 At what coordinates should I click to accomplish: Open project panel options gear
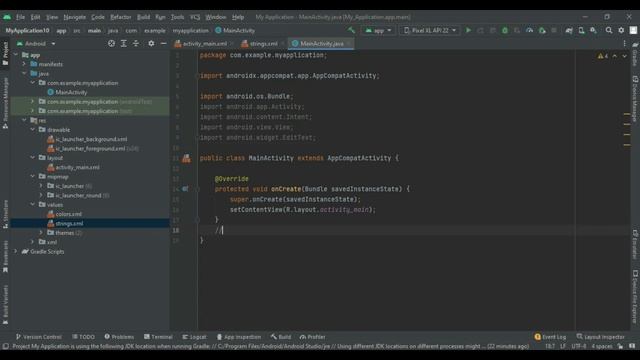coord(151,44)
